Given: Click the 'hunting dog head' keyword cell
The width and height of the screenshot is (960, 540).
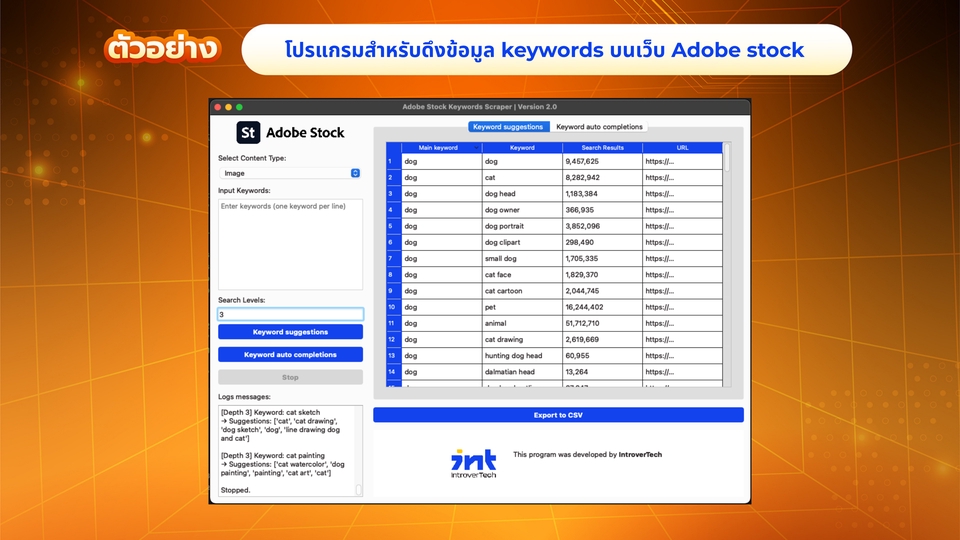Looking at the screenshot, I should [522, 356].
